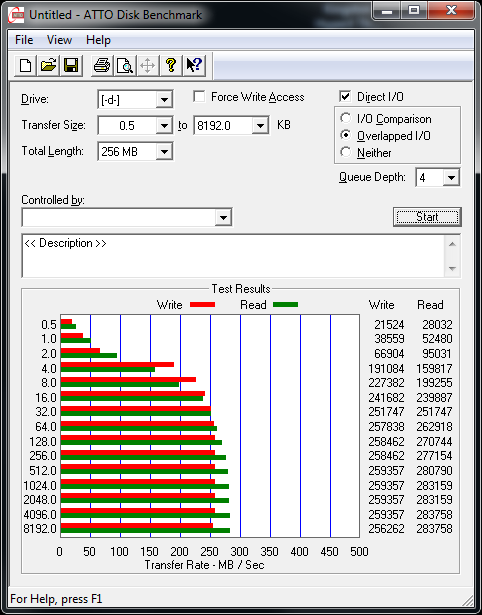Click the Description box scroll down arrow

[x=452, y=269]
